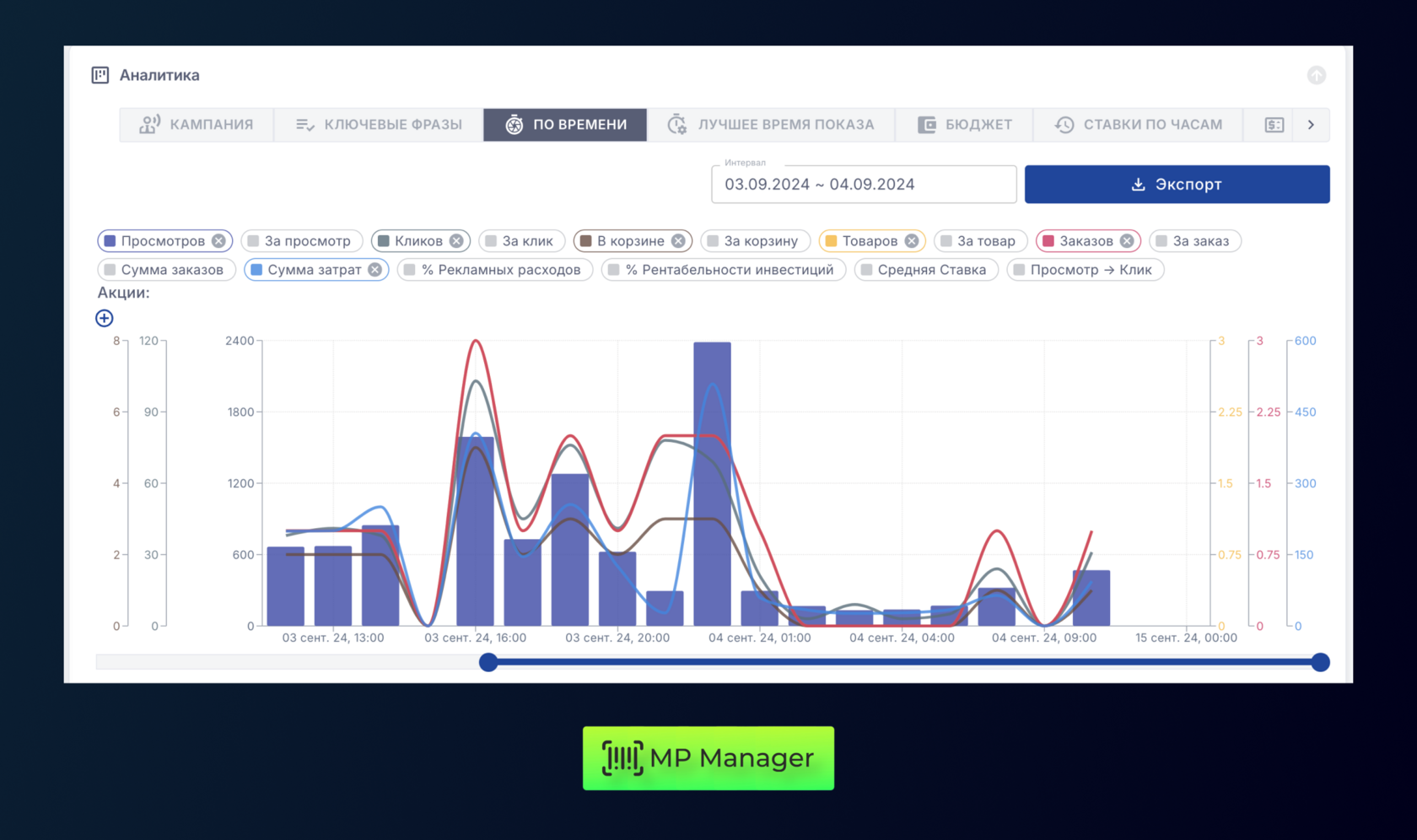
Task: Click the Экспорт button
Action: click(x=1177, y=185)
